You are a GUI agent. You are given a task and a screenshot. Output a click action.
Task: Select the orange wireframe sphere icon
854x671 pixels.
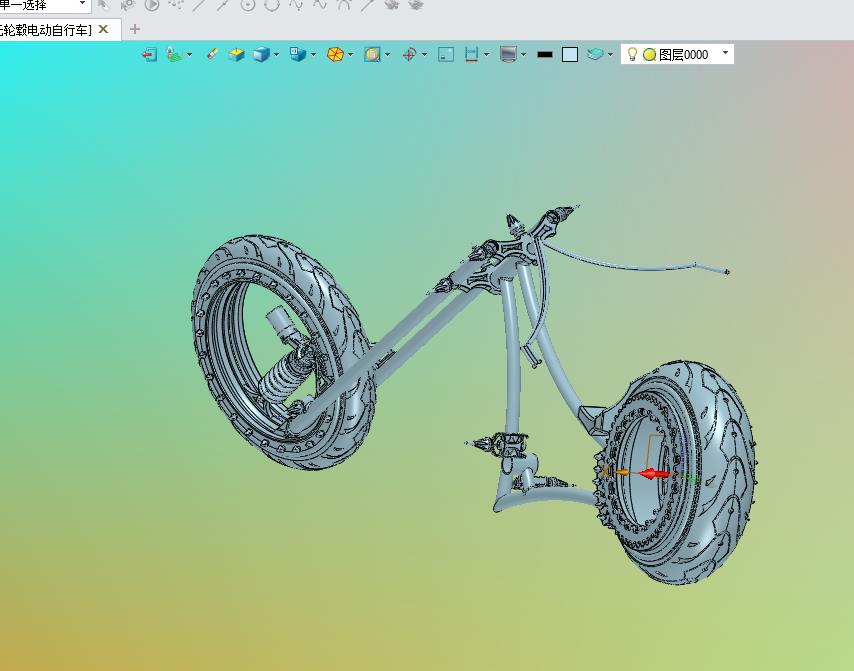[335, 55]
